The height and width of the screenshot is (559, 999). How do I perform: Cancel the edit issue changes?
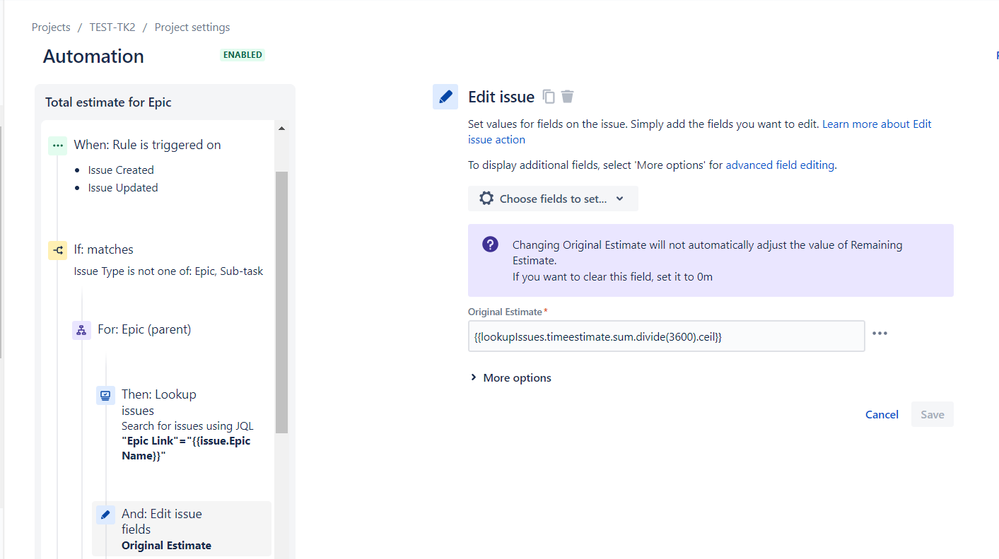[881, 415]
